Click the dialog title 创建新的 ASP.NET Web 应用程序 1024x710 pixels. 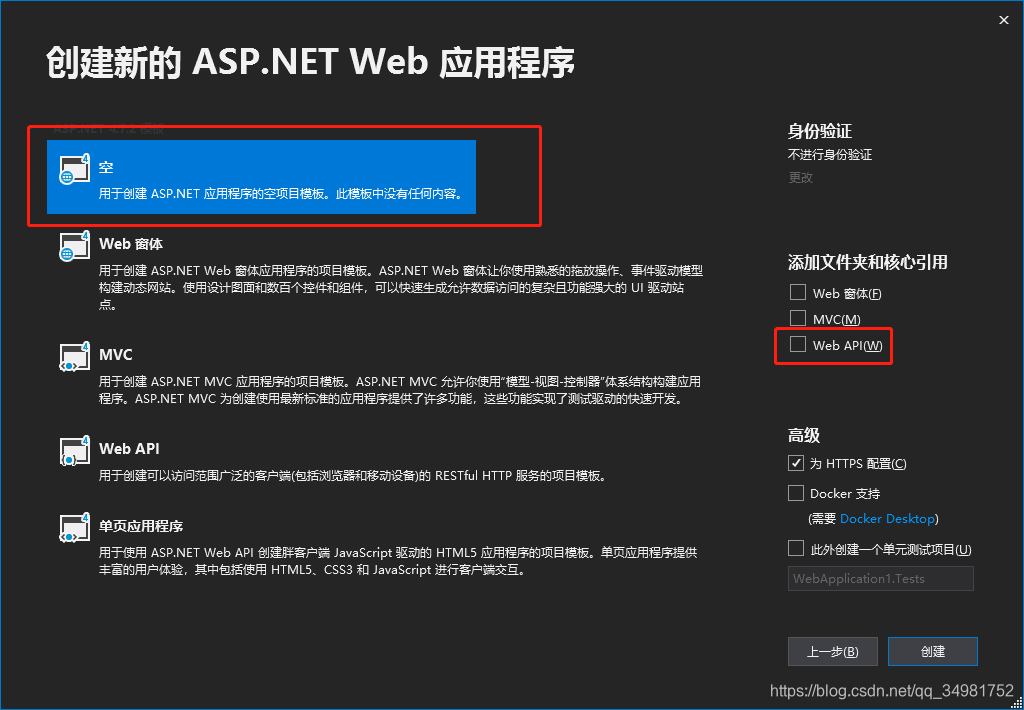click(x=310, y=63)
